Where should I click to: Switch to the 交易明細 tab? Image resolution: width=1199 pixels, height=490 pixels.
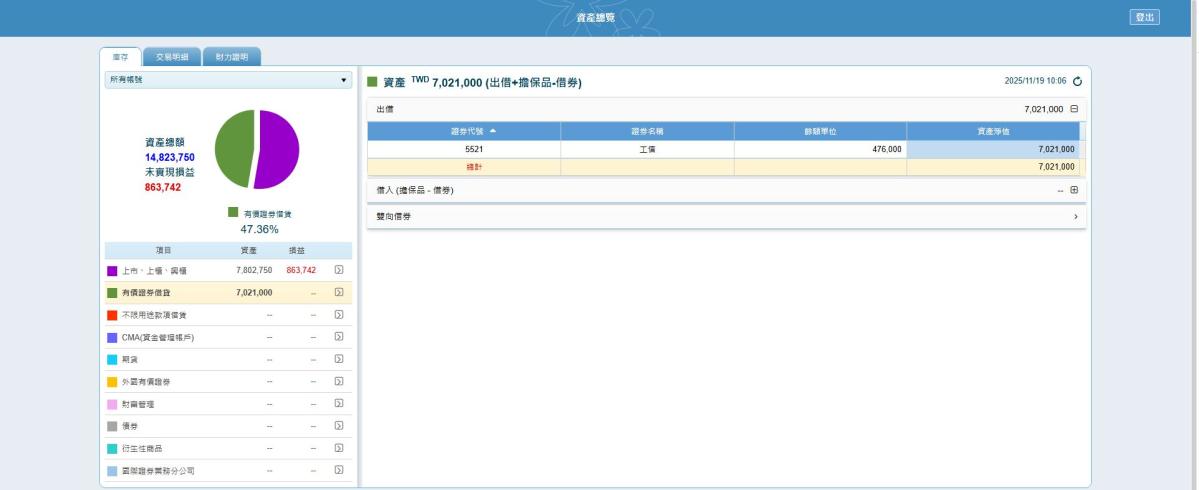[x=172, y=57]
